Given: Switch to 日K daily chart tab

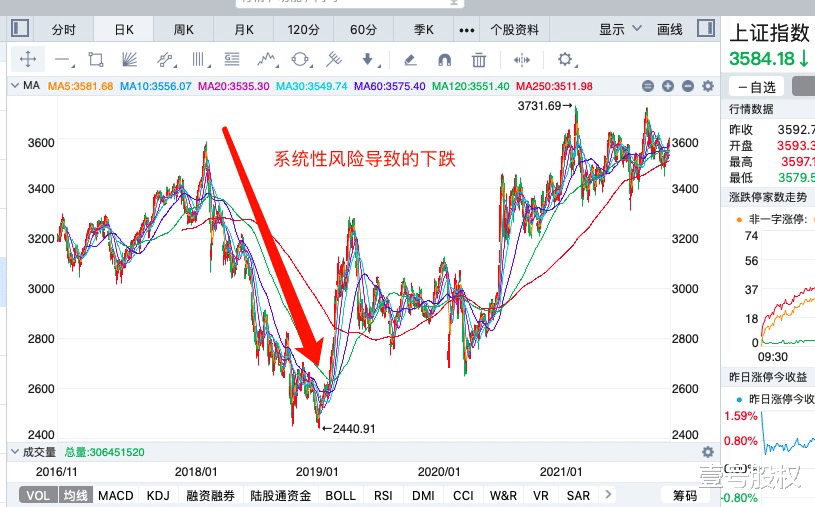Looking at the screenshot, I should pos(124,30).
